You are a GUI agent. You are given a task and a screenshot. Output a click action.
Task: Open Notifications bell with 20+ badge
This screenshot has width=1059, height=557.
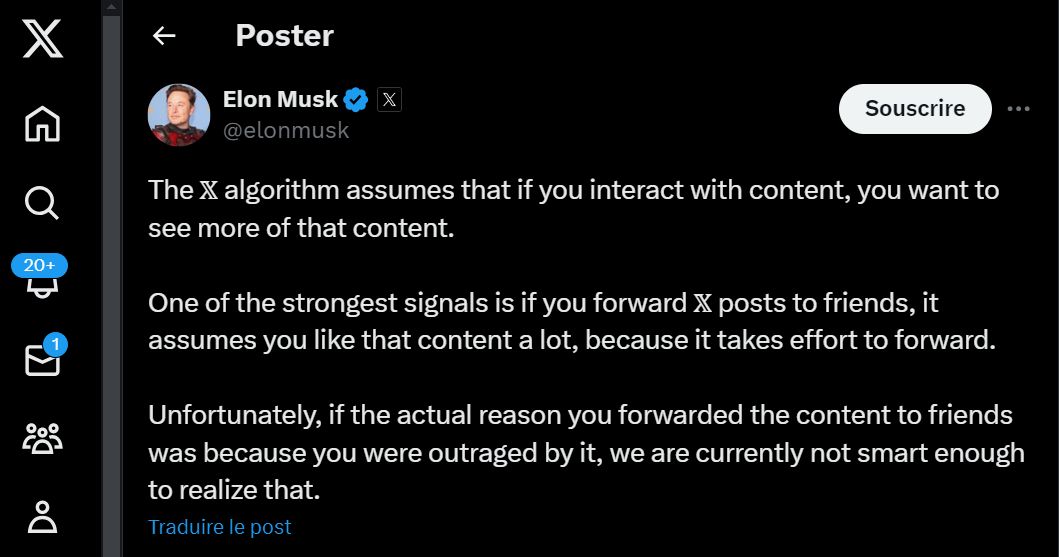click(x=41, y=277)
